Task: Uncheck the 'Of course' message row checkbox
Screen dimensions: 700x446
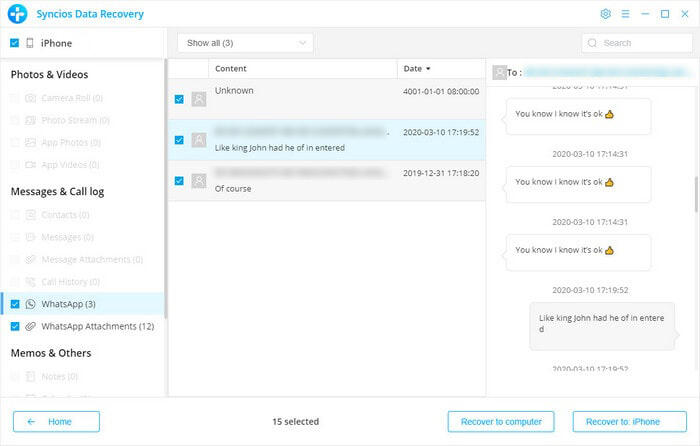Action: pyautogui.click(x=179, y=181)
